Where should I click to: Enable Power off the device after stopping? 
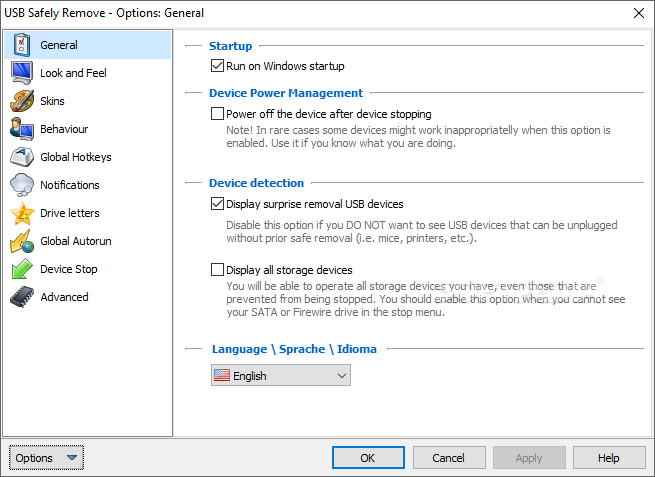[217, 114]
